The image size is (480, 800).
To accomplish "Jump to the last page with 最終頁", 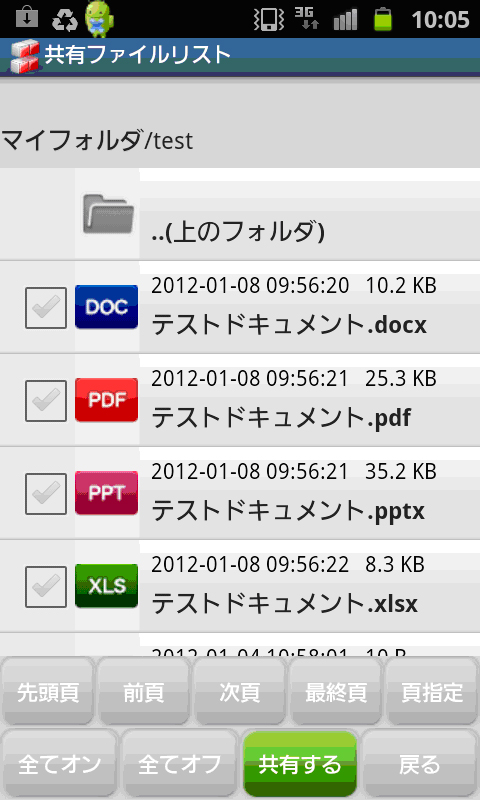I will point(335,692).
